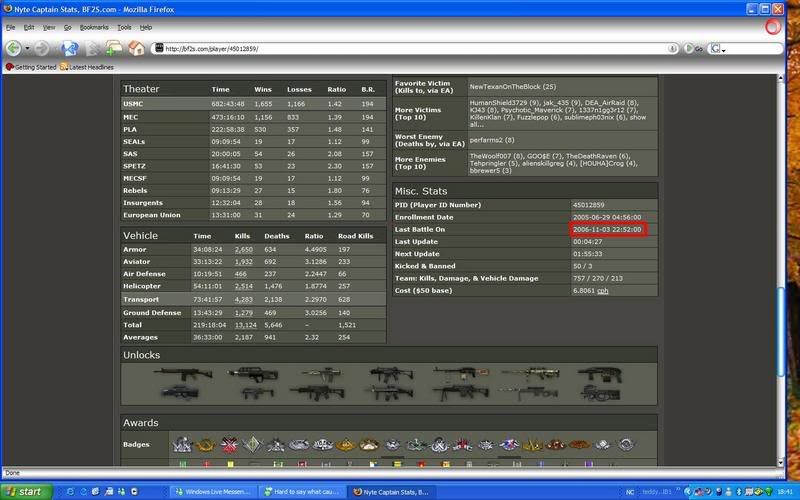Image resolution: width=800 pixels, height=500 pixels.
Task: Click the Transport kills link 4,283
Action: point(243,299)
